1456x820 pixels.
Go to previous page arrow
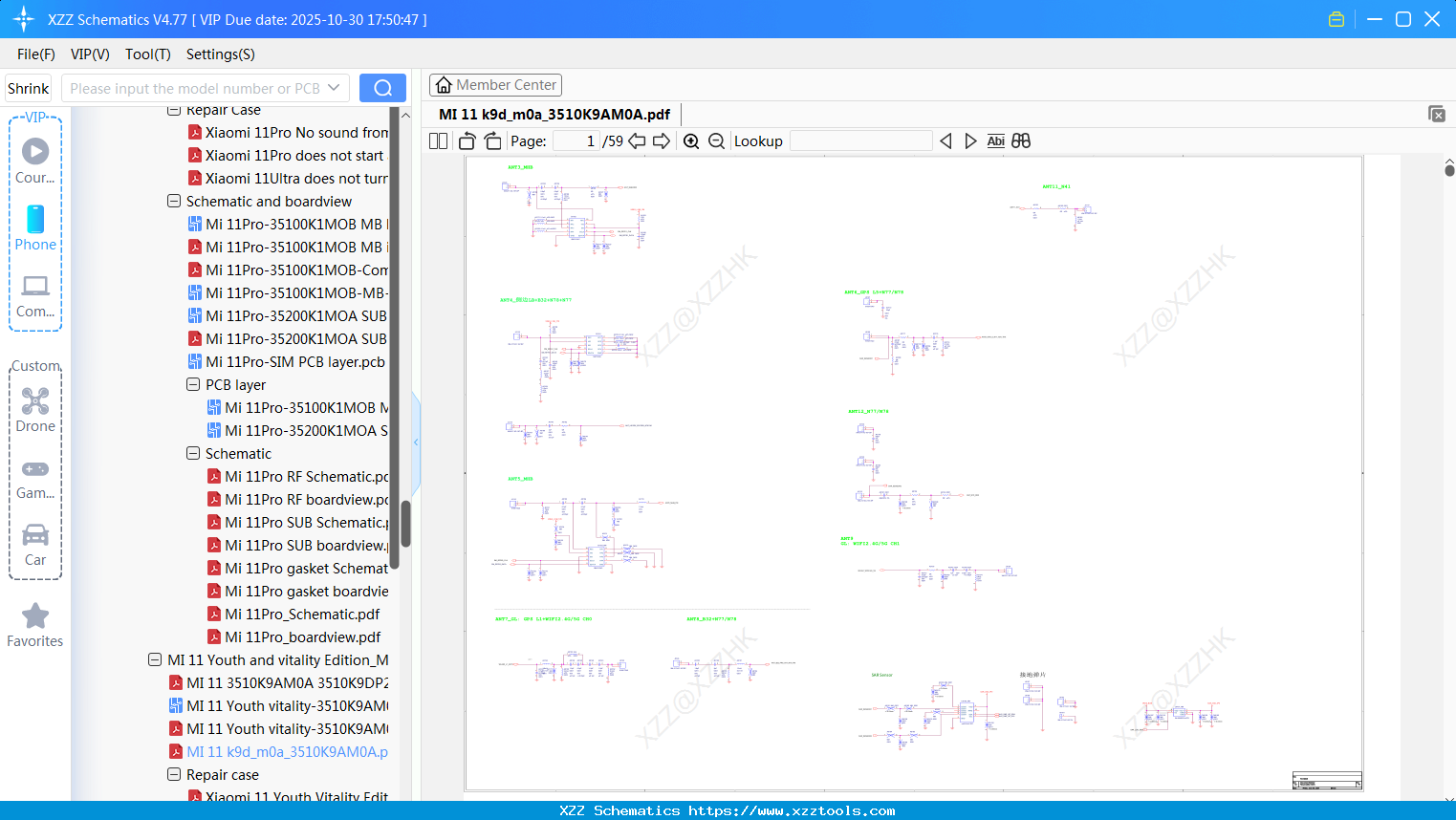coord(637,141)
